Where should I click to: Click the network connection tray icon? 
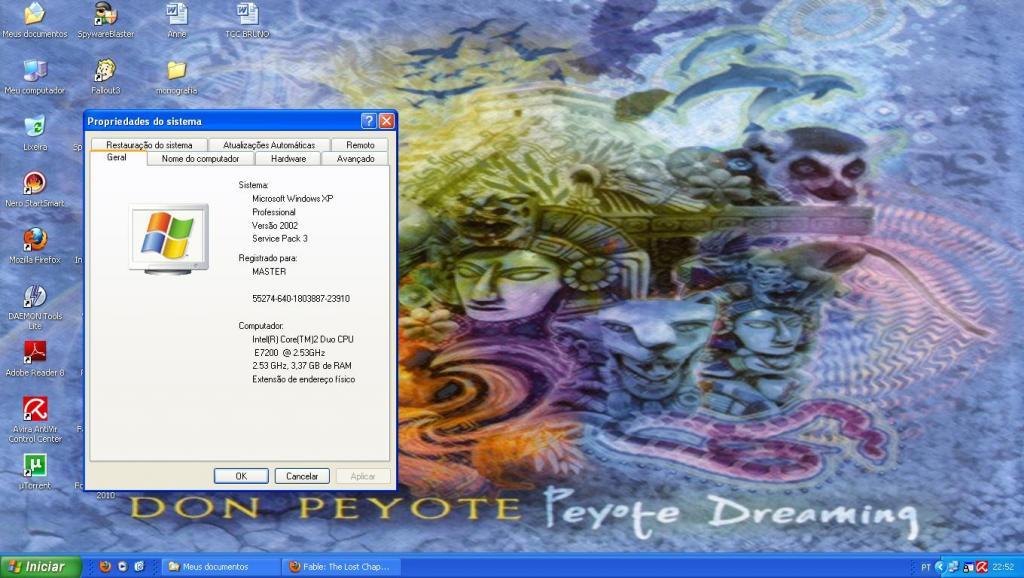click(953, 567)
